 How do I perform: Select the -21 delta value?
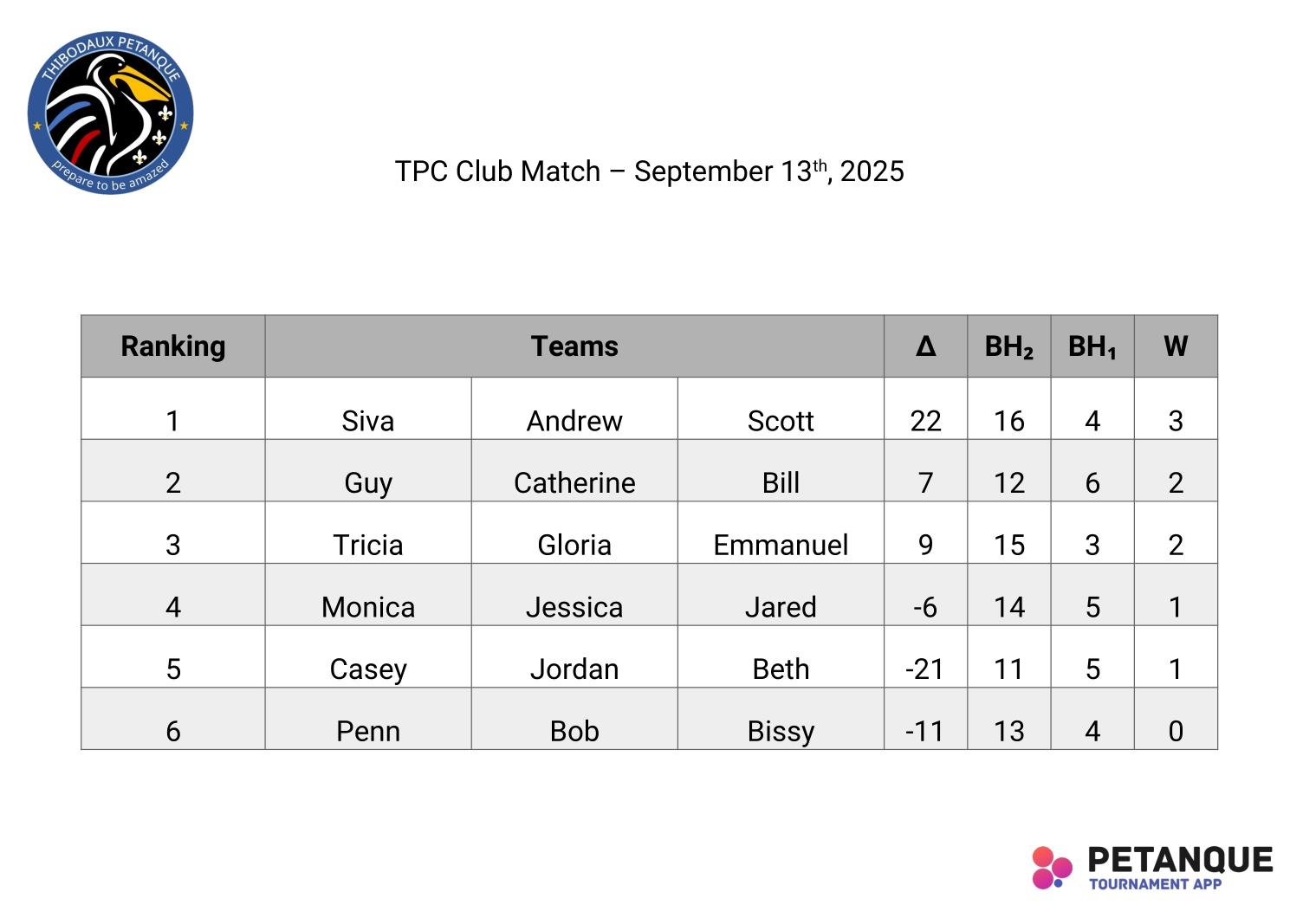point(924,669)
